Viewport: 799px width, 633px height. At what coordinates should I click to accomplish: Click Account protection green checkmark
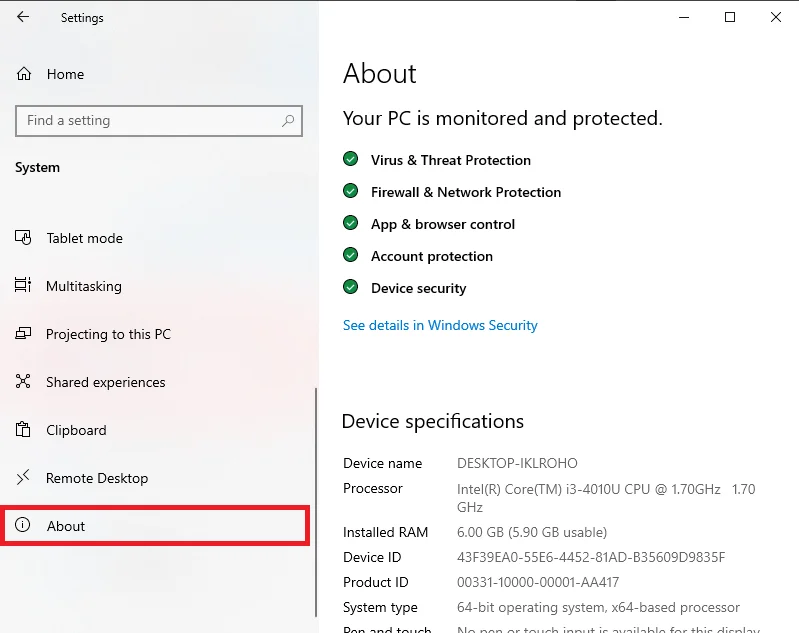(351, 255)
